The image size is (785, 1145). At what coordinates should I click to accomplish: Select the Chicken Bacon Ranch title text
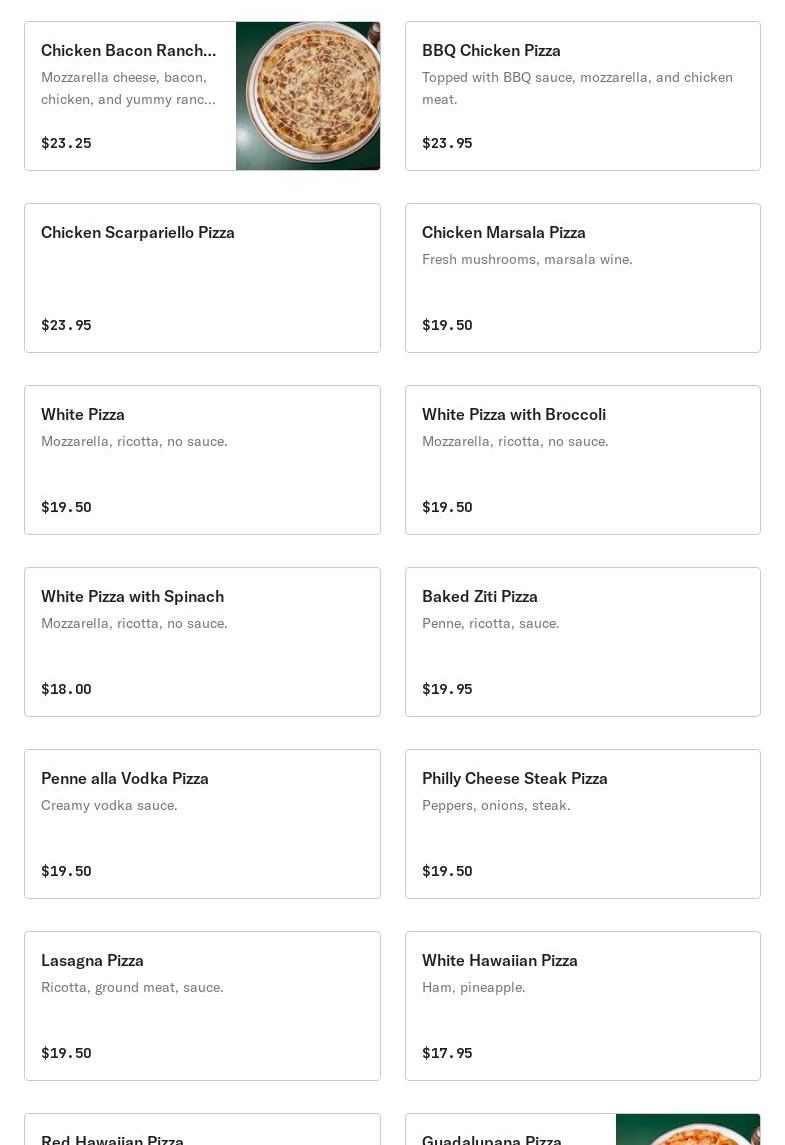[x=129, y=50]
